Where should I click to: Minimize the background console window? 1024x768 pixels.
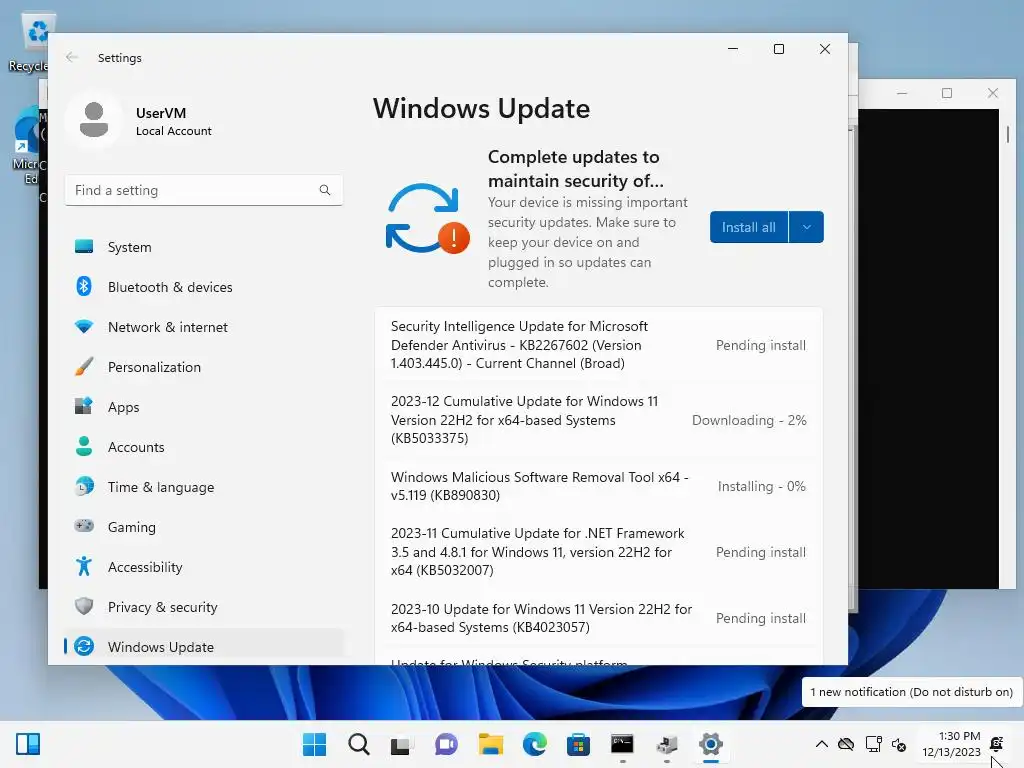[x=902, y=93]
